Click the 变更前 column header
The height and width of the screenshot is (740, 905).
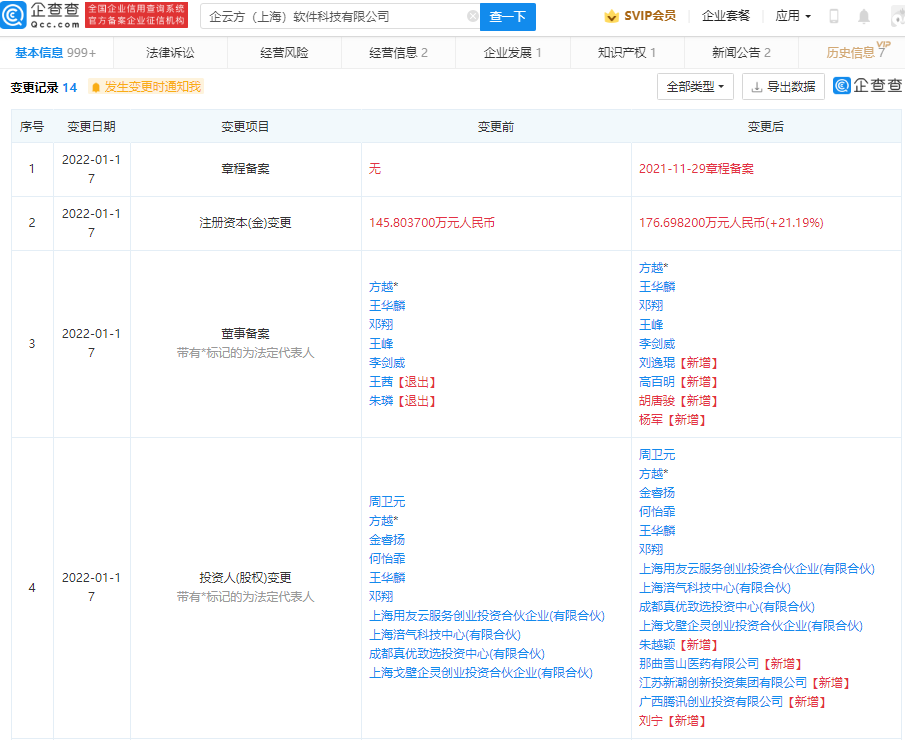click(x=496, y=126)
